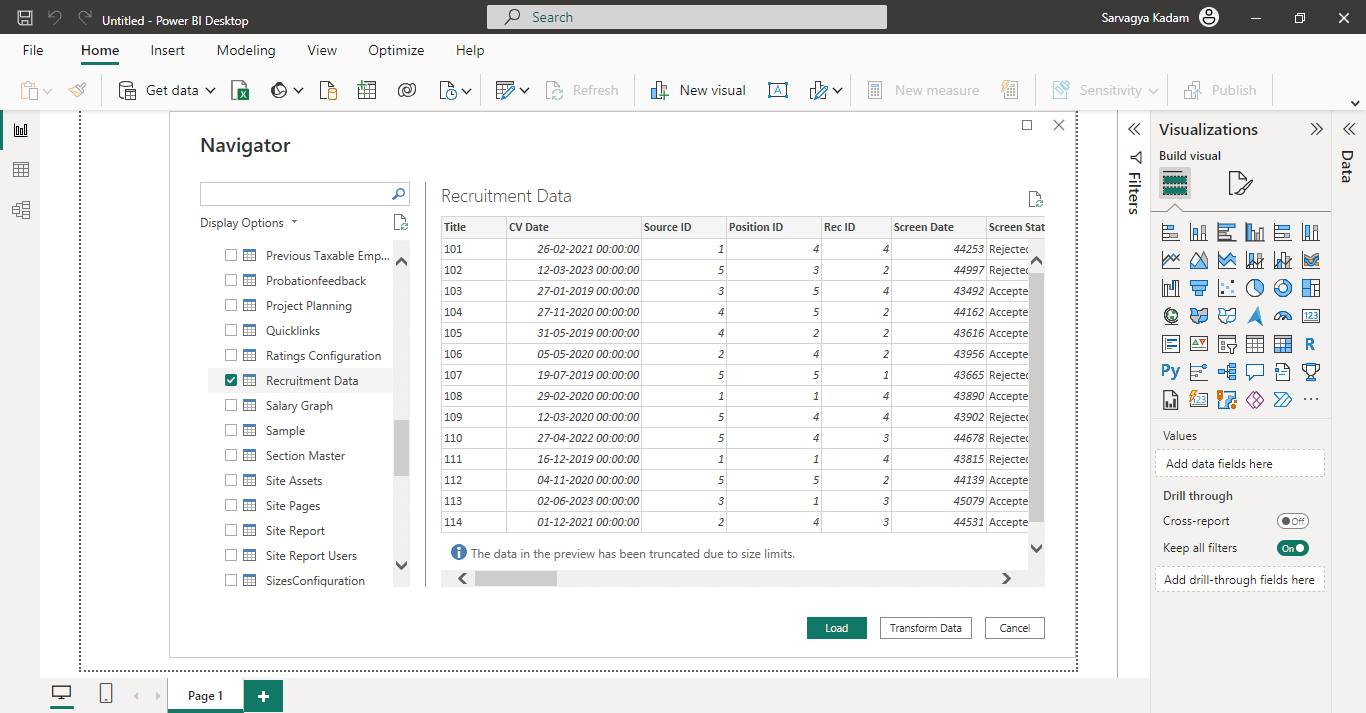
Task: Click the text box icon in ribbon
Action: (777, 91)
